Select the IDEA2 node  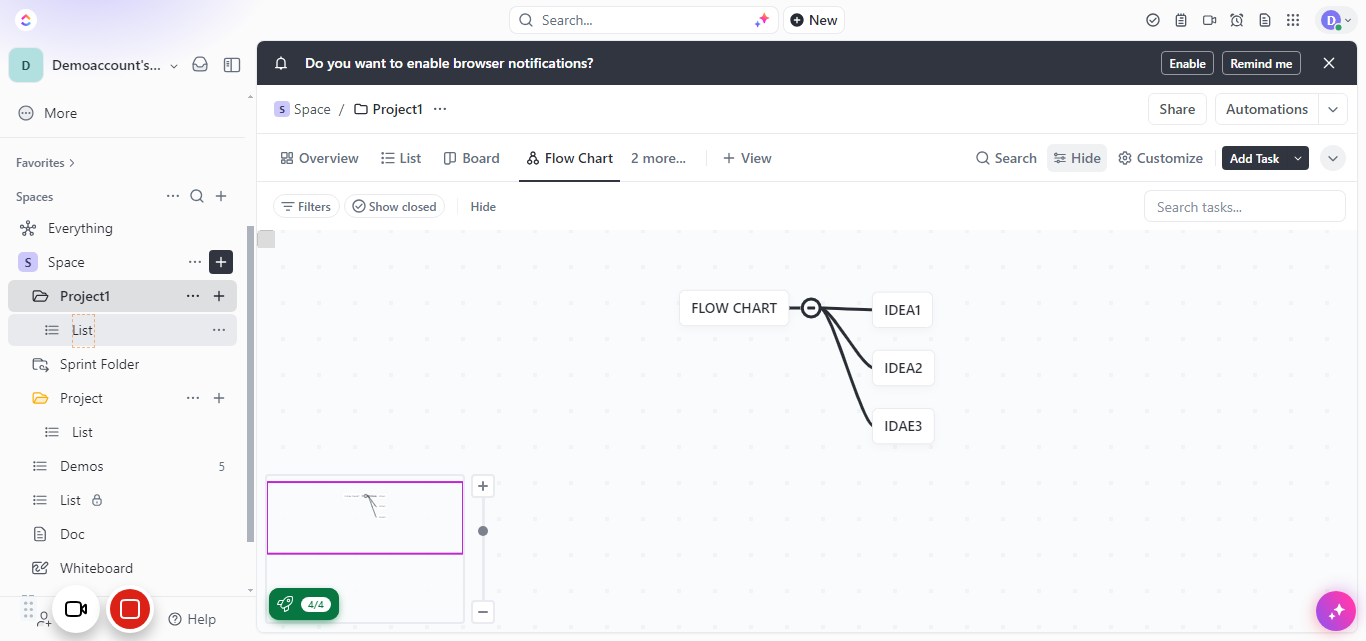click(903, 368)
